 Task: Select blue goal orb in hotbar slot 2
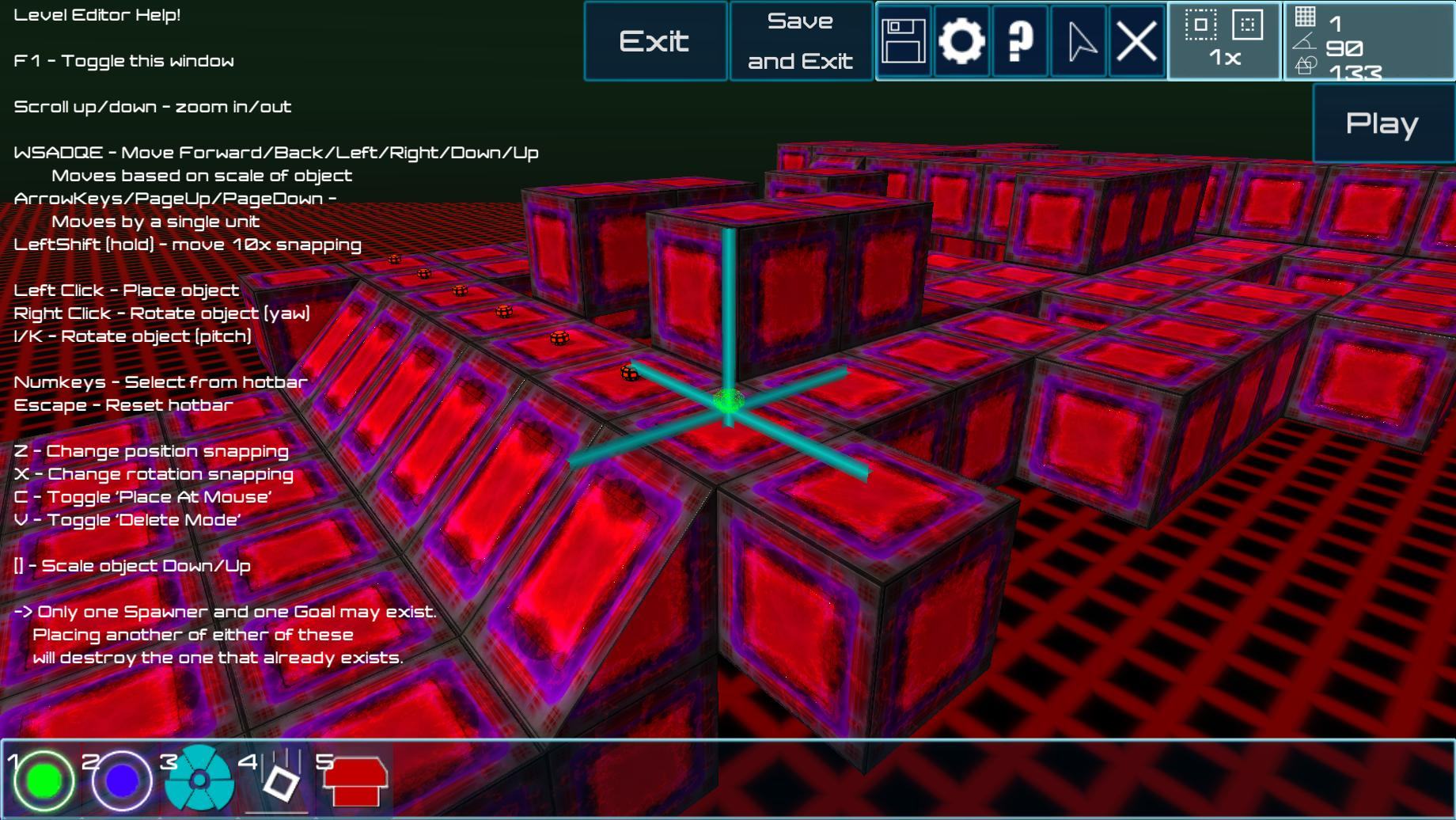tap(122, 781)
